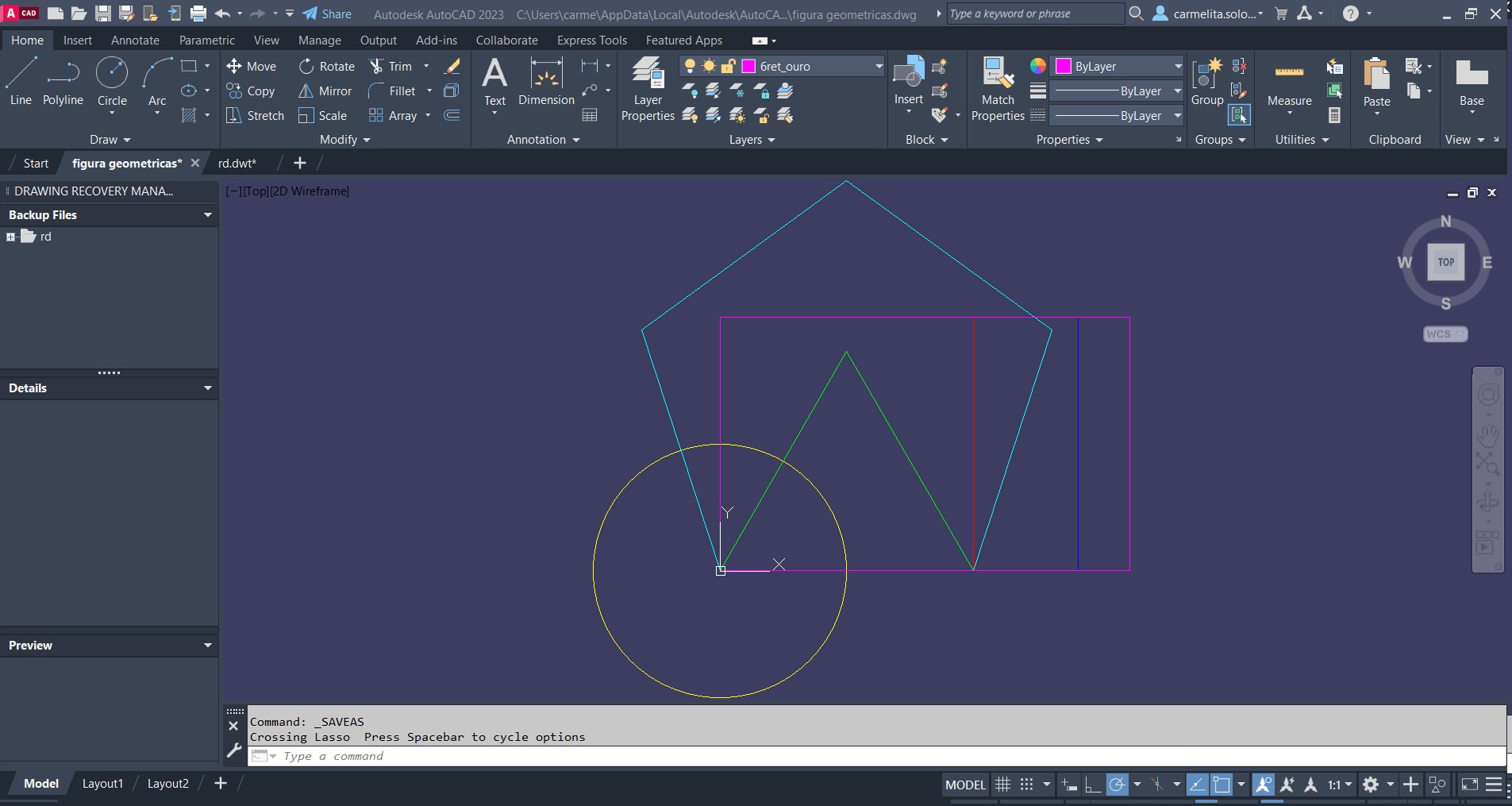The height and width of the screenshot is (806, 1512).
Task: Switch to the Layout1 tab
Action: (102, 784)
